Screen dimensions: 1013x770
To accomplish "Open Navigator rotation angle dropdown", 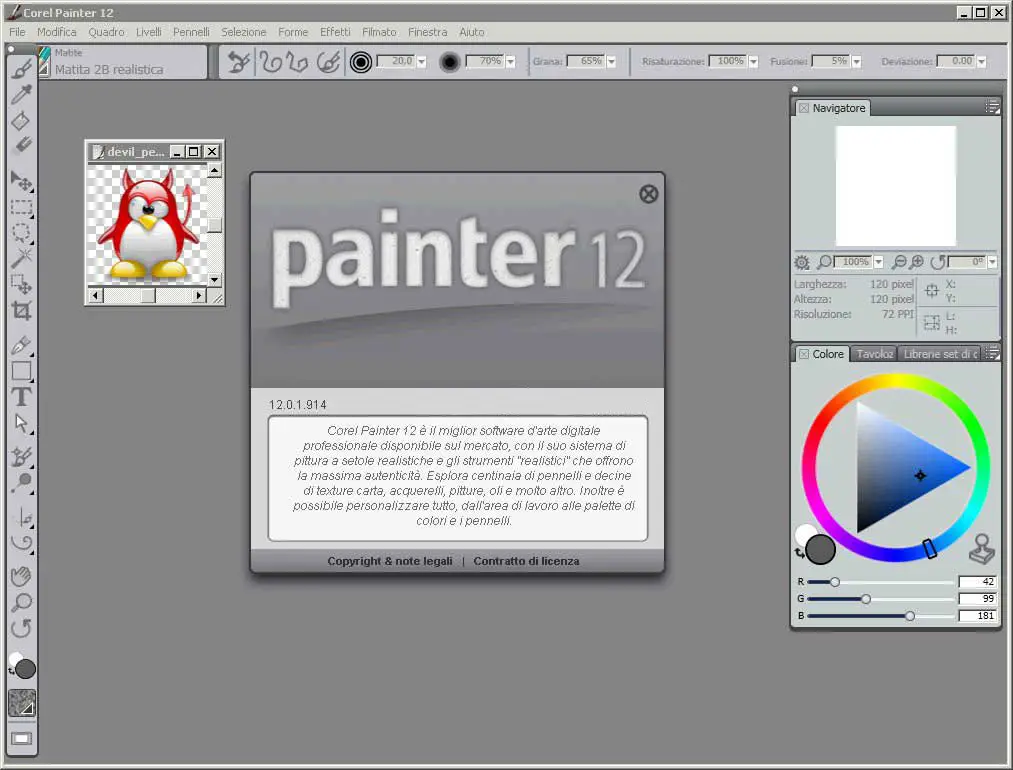I will (x=992, y=262).
